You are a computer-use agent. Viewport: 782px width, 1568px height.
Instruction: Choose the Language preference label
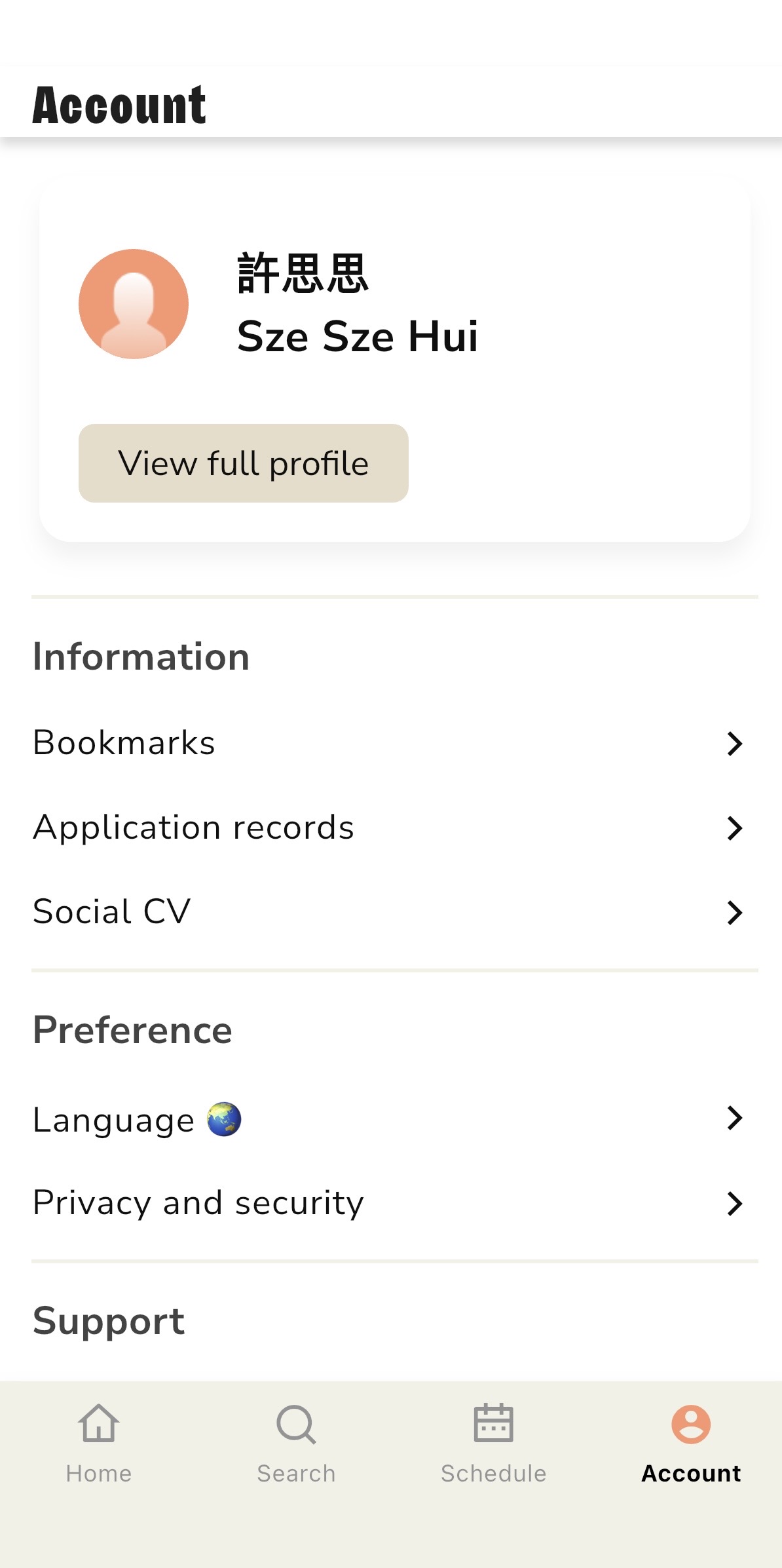coord(114,1120)
